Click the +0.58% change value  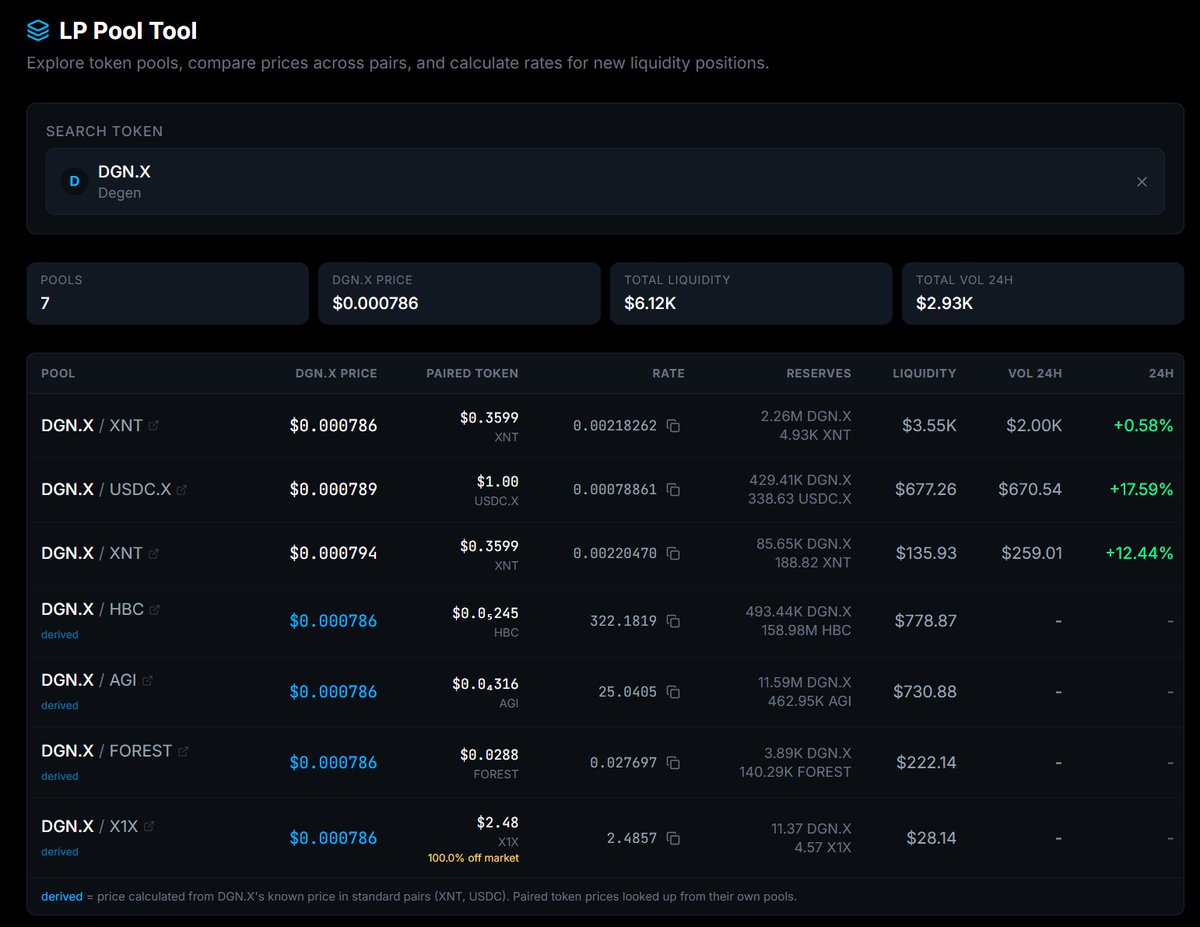pyautogui.click(x=1143, y=426)
